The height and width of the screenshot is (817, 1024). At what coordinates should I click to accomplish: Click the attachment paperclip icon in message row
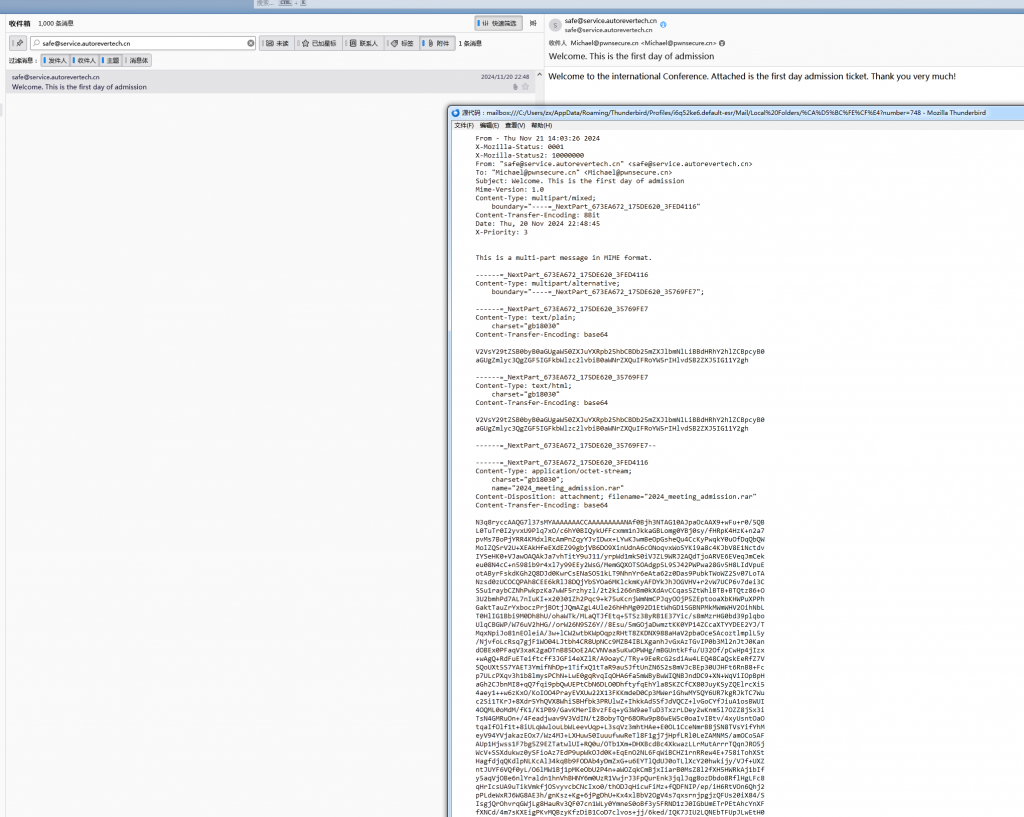[515, 87]
